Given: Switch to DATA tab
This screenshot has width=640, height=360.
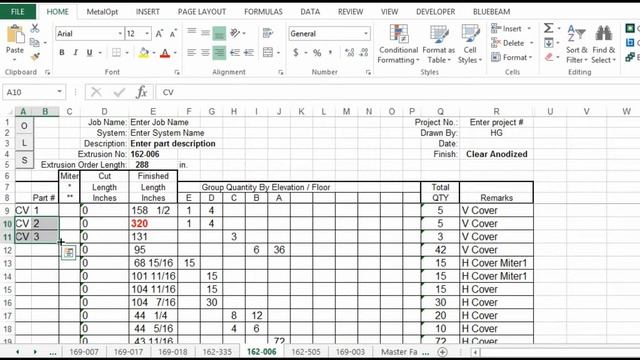Looking at the screenshot, I should point(310,12).
